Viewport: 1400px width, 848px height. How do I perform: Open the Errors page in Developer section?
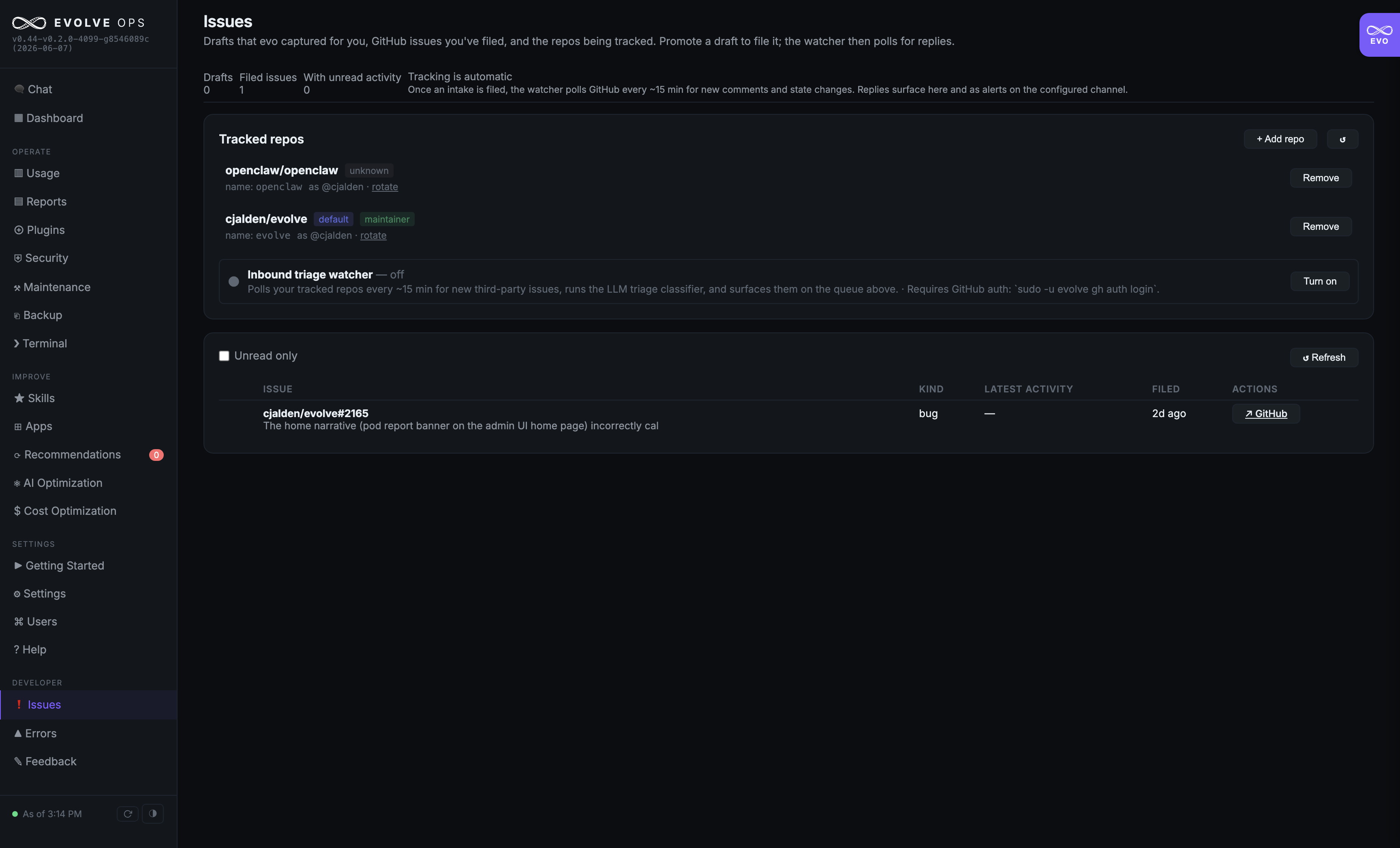[35, 733]
